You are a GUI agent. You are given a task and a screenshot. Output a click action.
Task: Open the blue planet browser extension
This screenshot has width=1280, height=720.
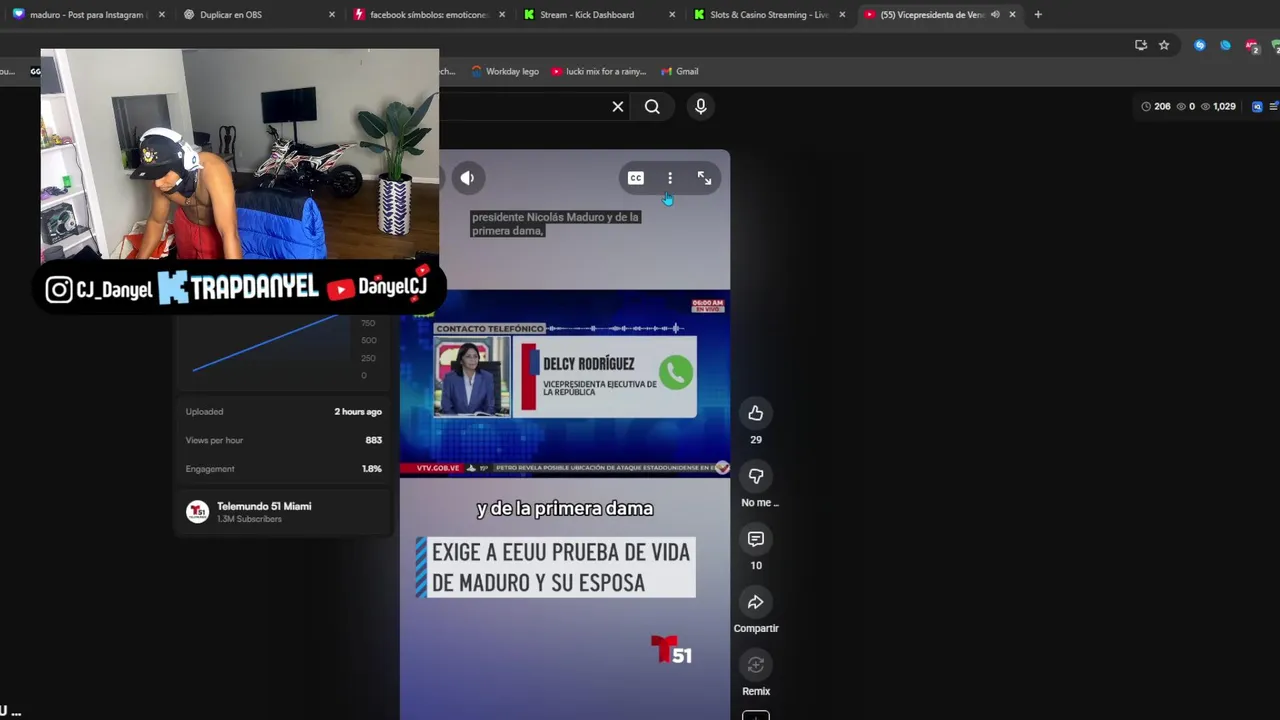[1225, 45]
